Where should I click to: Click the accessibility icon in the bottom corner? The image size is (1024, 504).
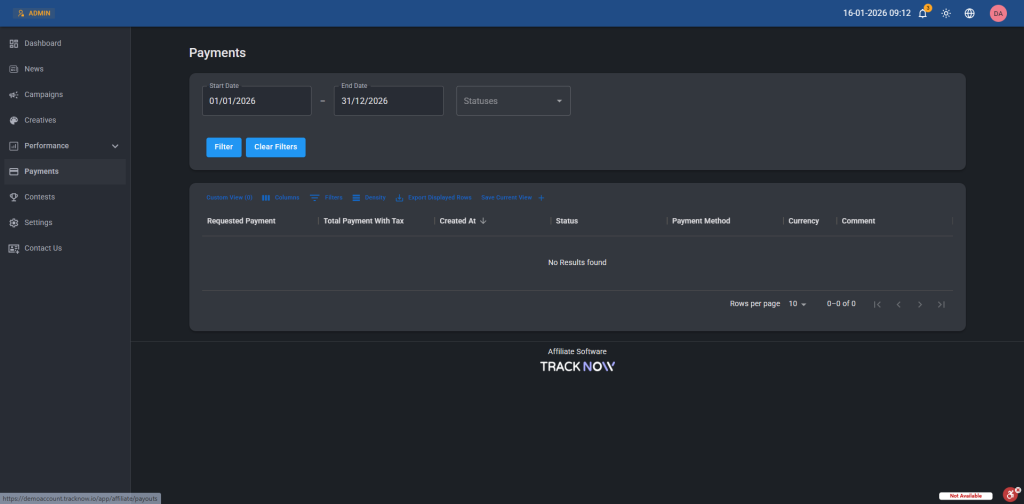coord(1010,494)
